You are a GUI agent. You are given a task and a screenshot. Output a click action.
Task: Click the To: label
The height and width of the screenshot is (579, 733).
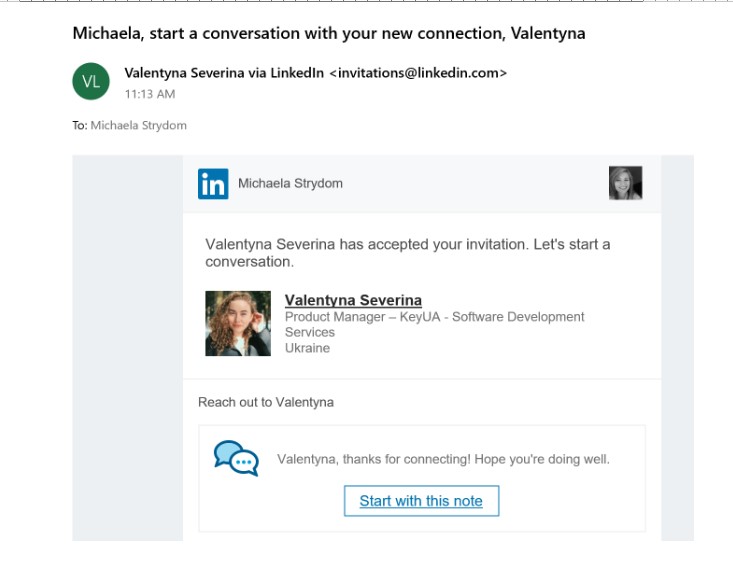point(80,125)
